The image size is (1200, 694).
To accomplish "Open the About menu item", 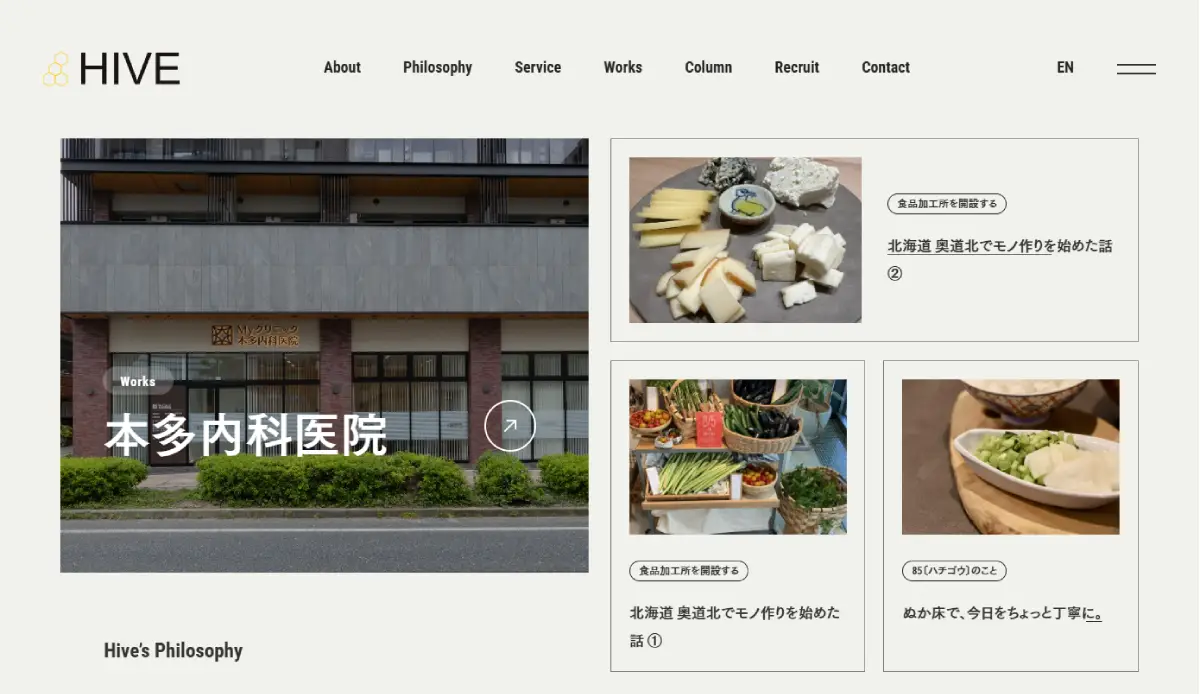I will pyautogui.click(x=342, y=68).
